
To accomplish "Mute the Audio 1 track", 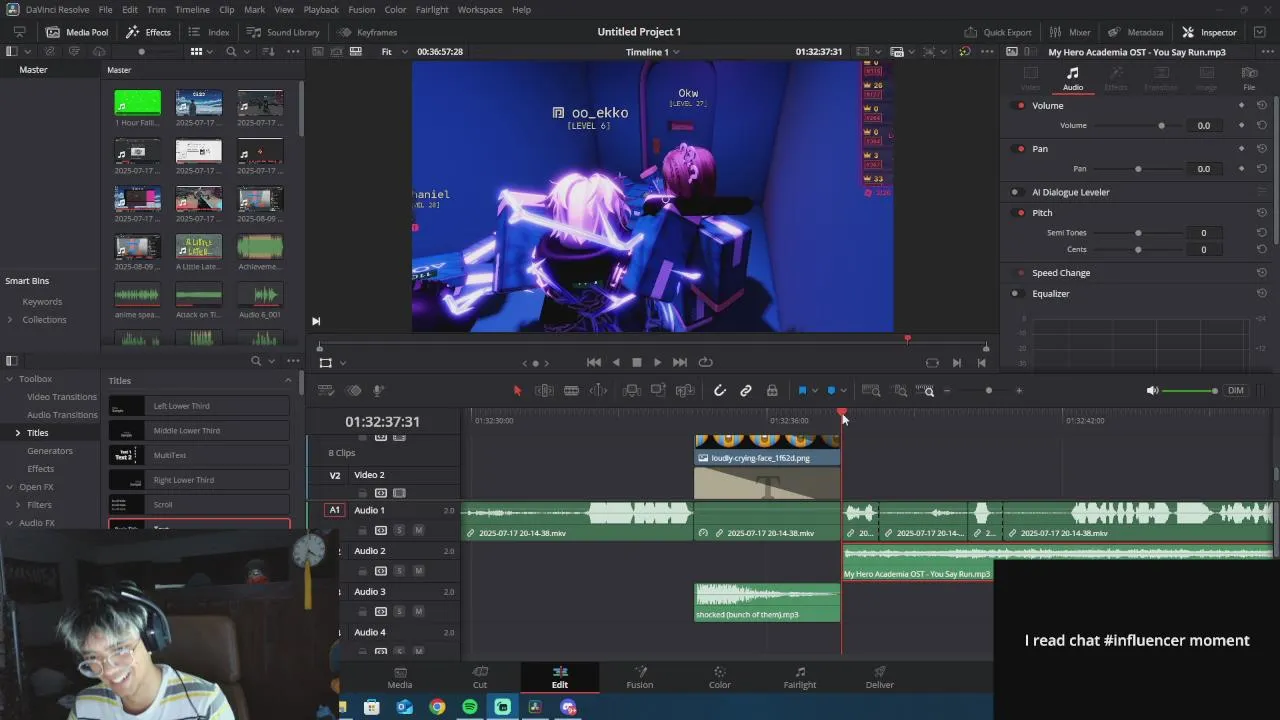I will [x=418, y=530].
